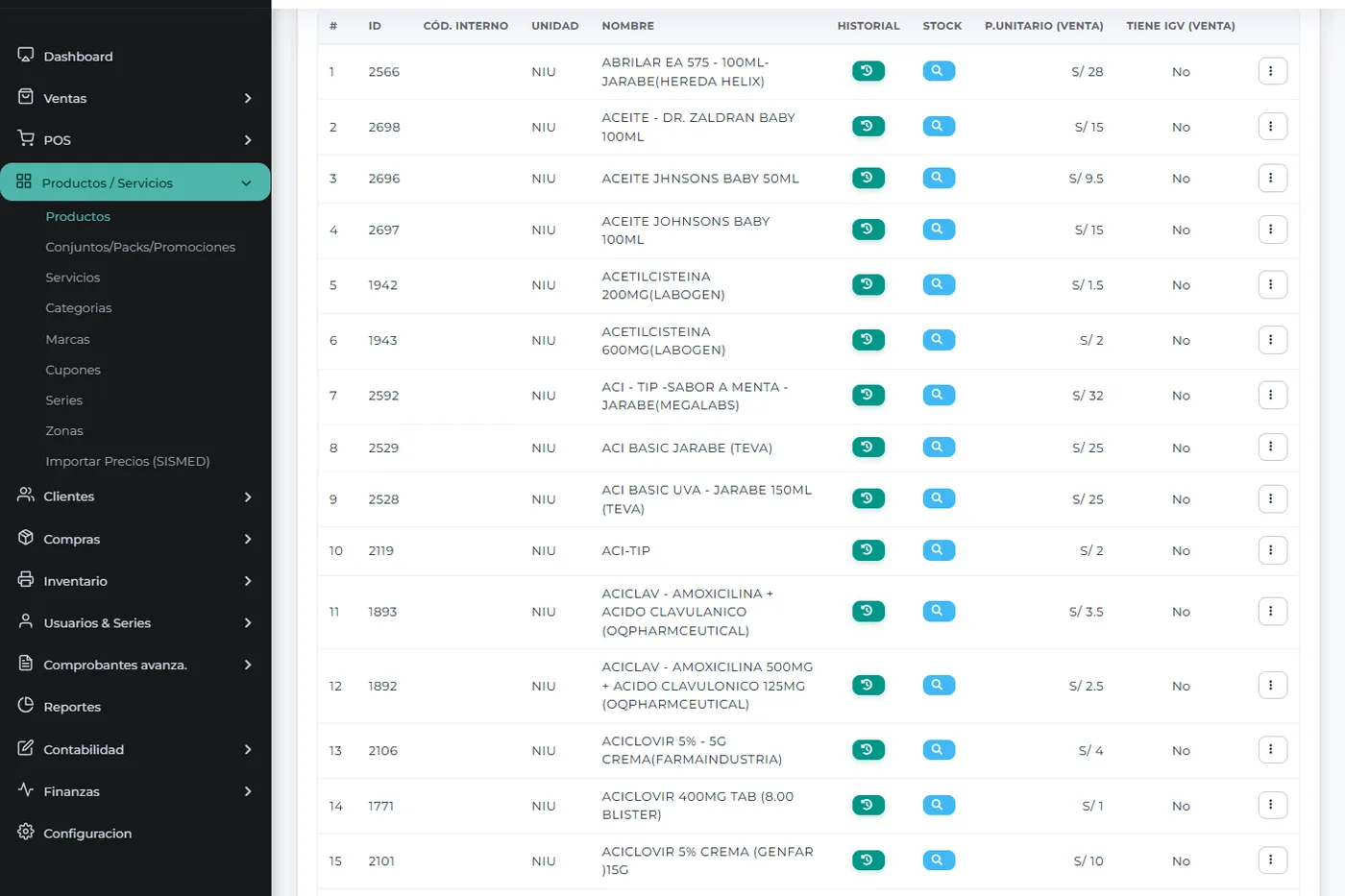Expand the Clientes menu chevron
1345x896 pixels.
(x=248, y=496)
